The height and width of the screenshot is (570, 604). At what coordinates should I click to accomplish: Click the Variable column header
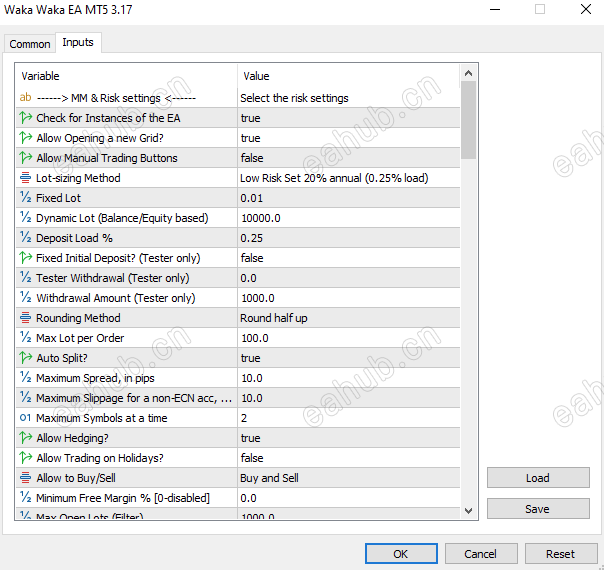(x=126, y=76)
